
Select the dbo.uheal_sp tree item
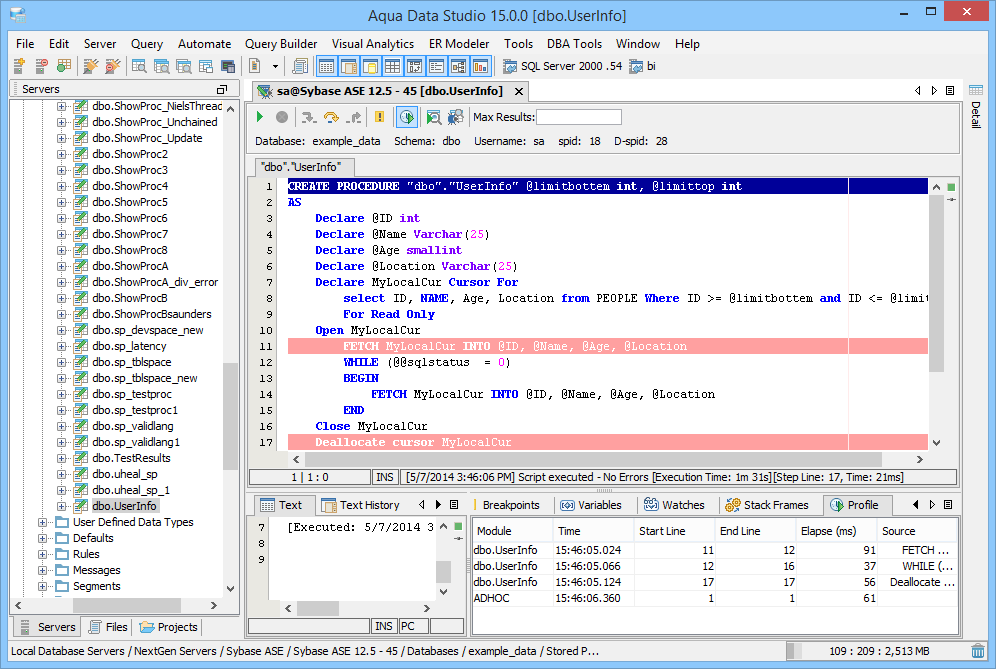click(x=124, y=474)
